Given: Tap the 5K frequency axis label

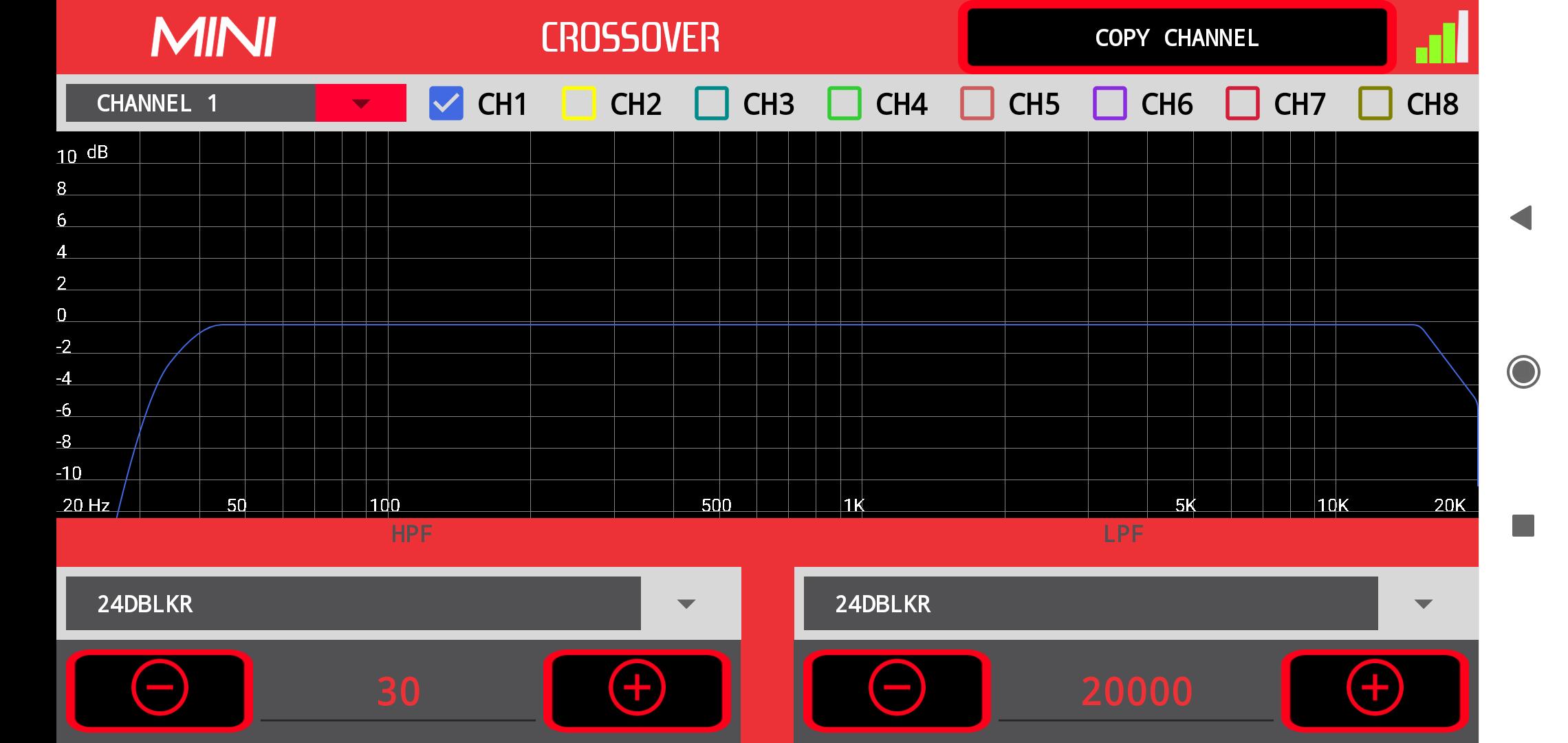Looking at the screenshot, I should (1186, 506).
